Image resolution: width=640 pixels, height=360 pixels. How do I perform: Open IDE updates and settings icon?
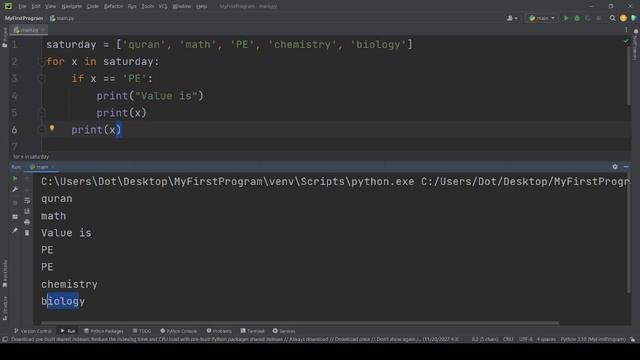pyautogui.click(x=623, y=18)
